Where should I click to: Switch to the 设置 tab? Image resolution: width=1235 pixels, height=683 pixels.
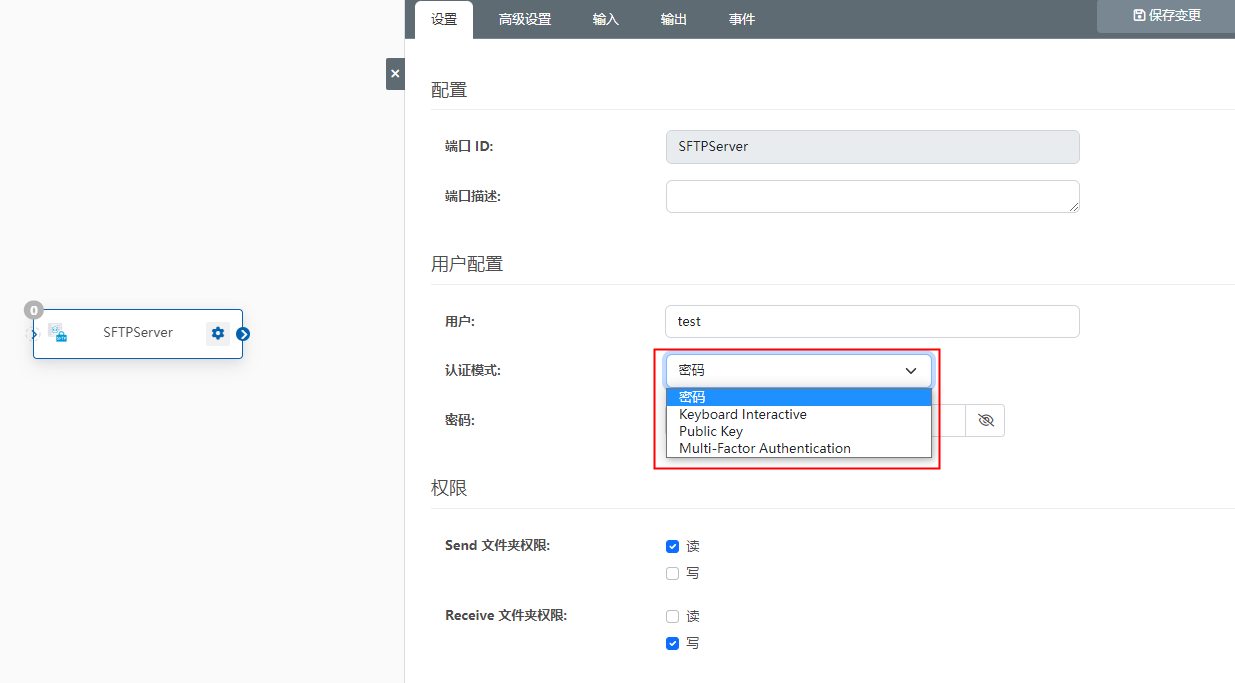pos(444,19)
